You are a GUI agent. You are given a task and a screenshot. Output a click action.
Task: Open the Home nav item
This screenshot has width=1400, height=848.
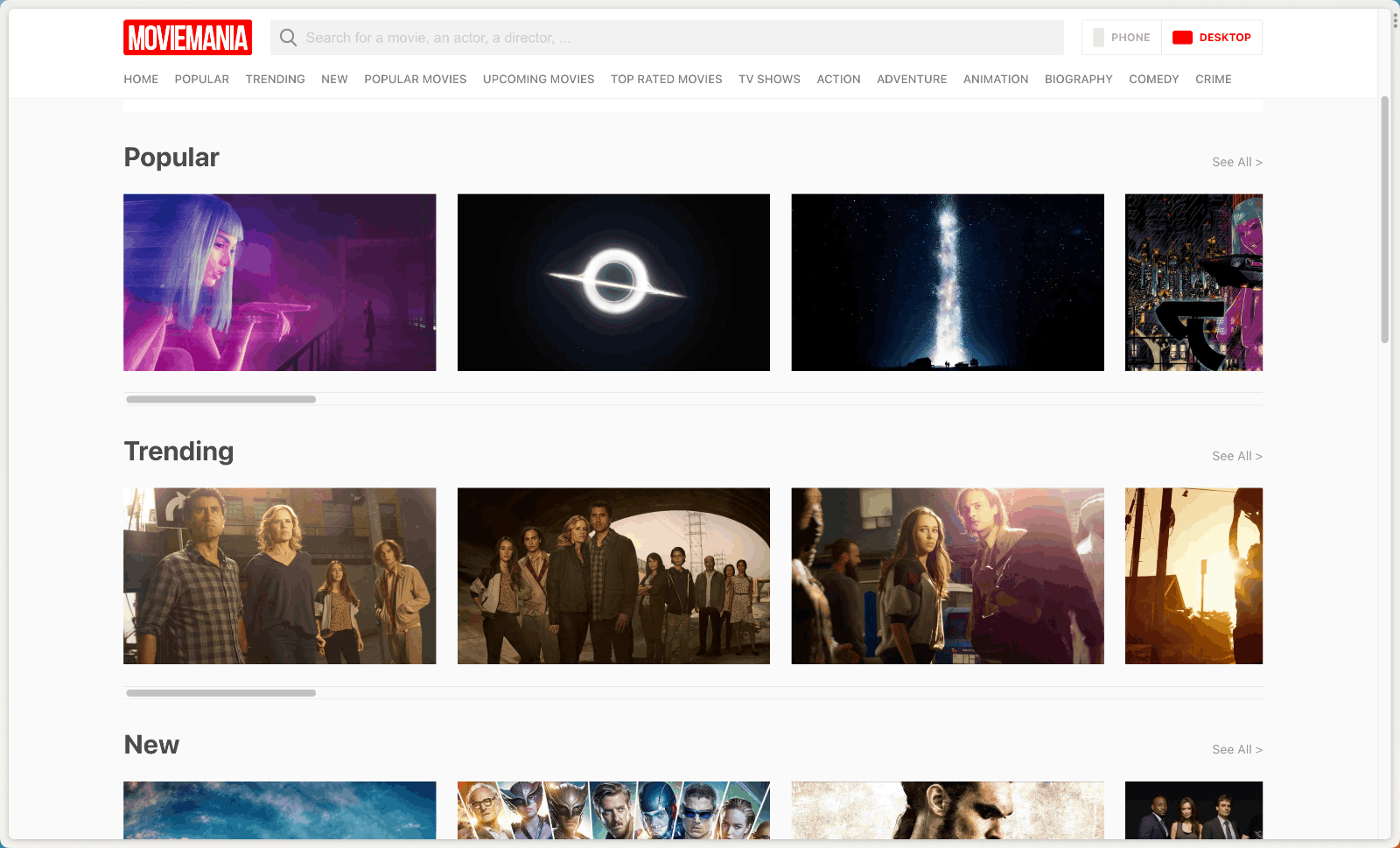pos(141,79)
